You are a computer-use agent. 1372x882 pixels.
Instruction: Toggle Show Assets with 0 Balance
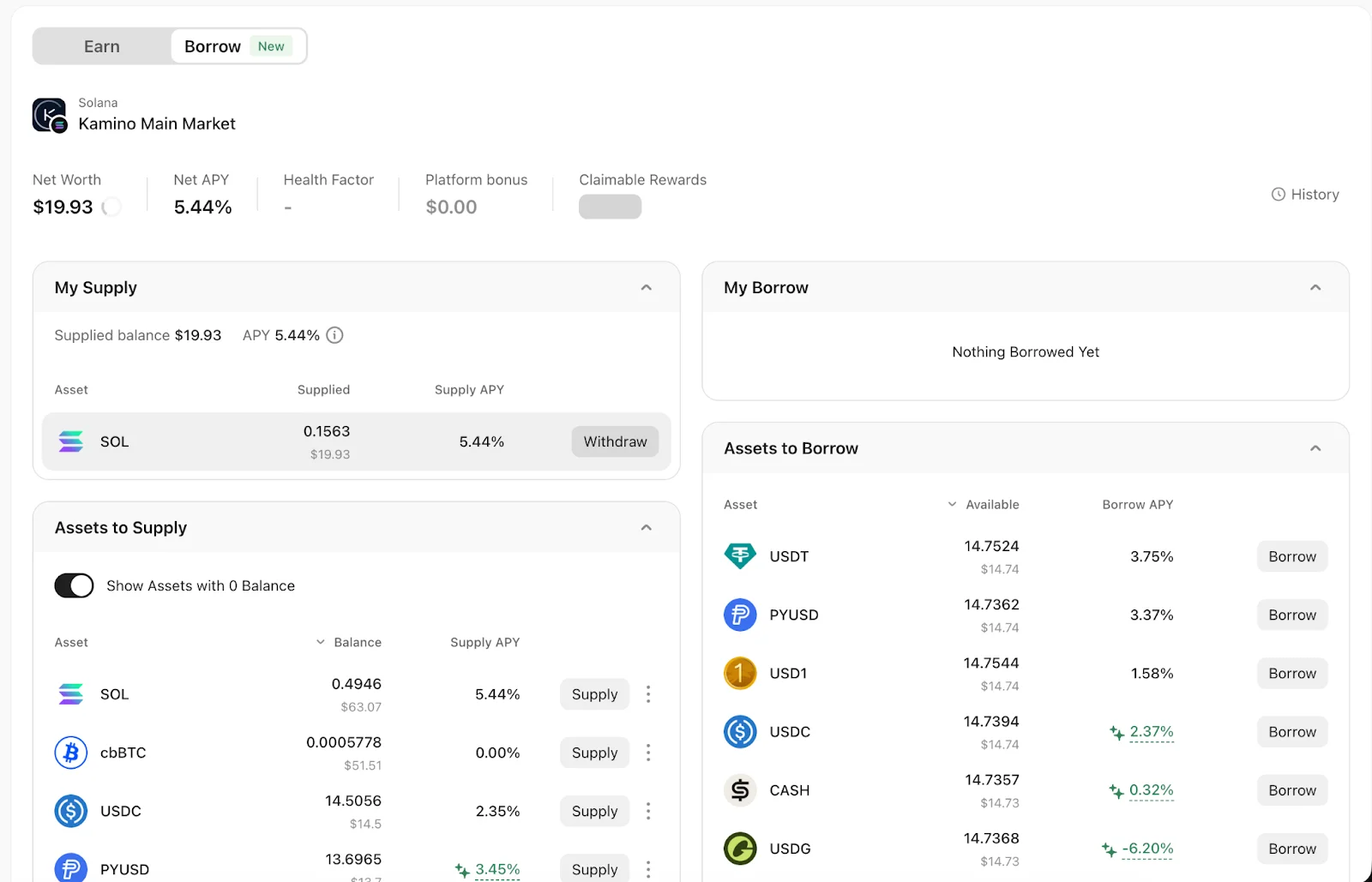click(74, 585)
